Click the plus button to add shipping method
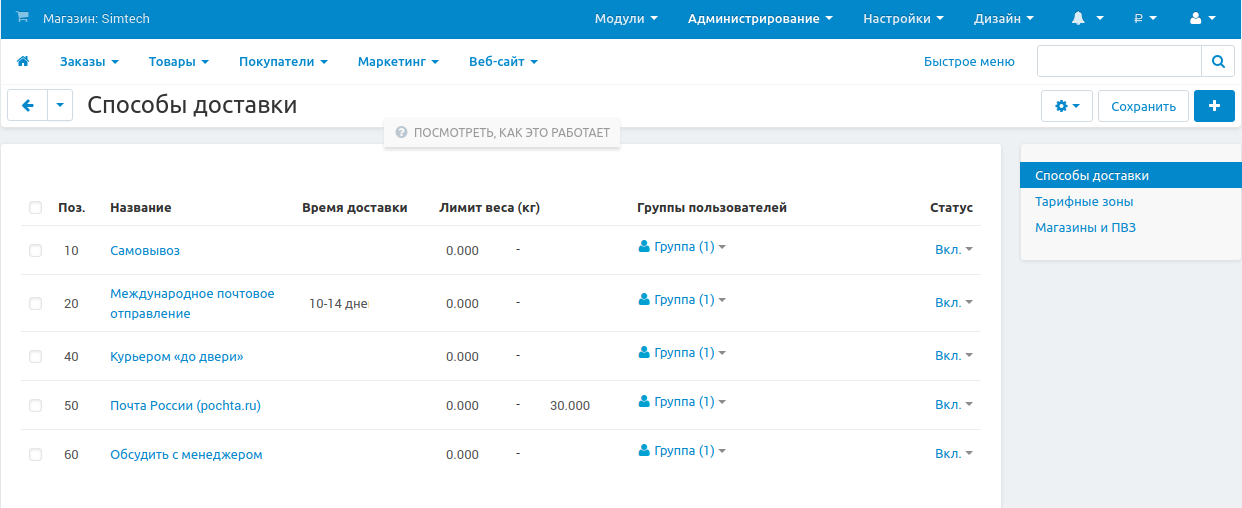Screen dimensions: 1242x508 pos(1214,106)
